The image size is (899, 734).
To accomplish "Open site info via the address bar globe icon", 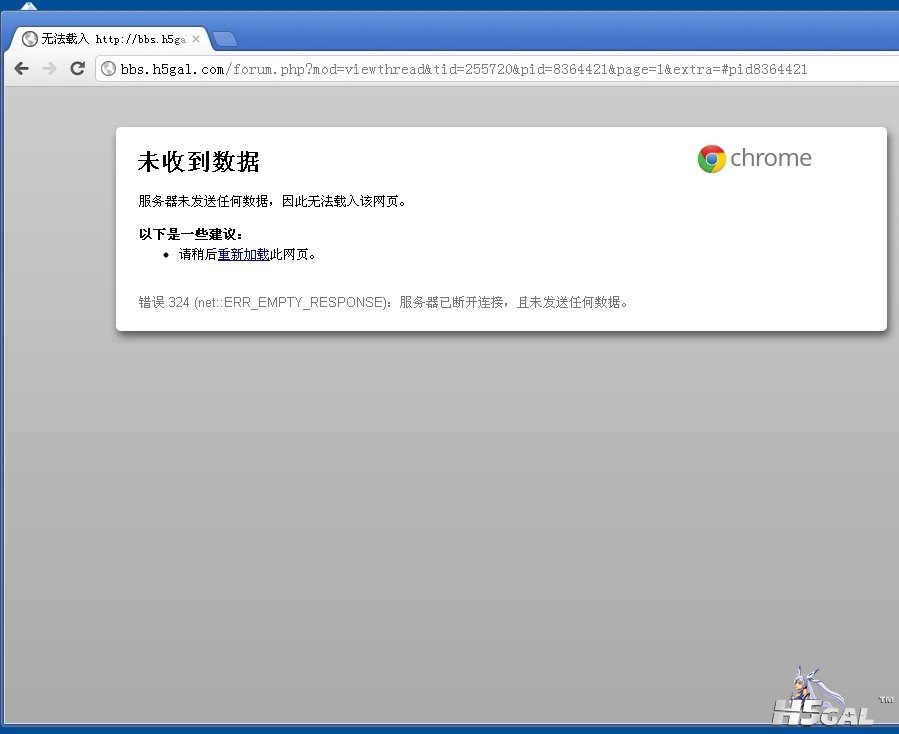I will pos(108,69).
